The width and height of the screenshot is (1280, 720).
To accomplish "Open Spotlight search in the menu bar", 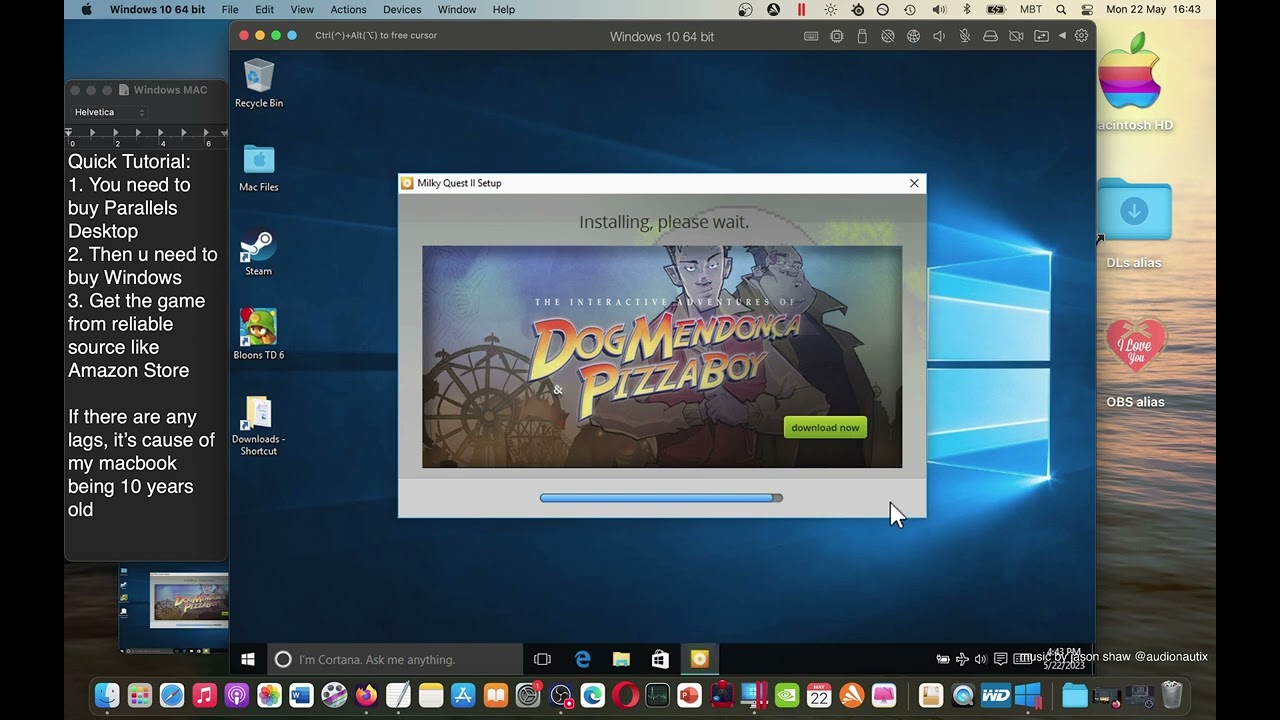I will pyautogui.click(x=1060, y=9).
